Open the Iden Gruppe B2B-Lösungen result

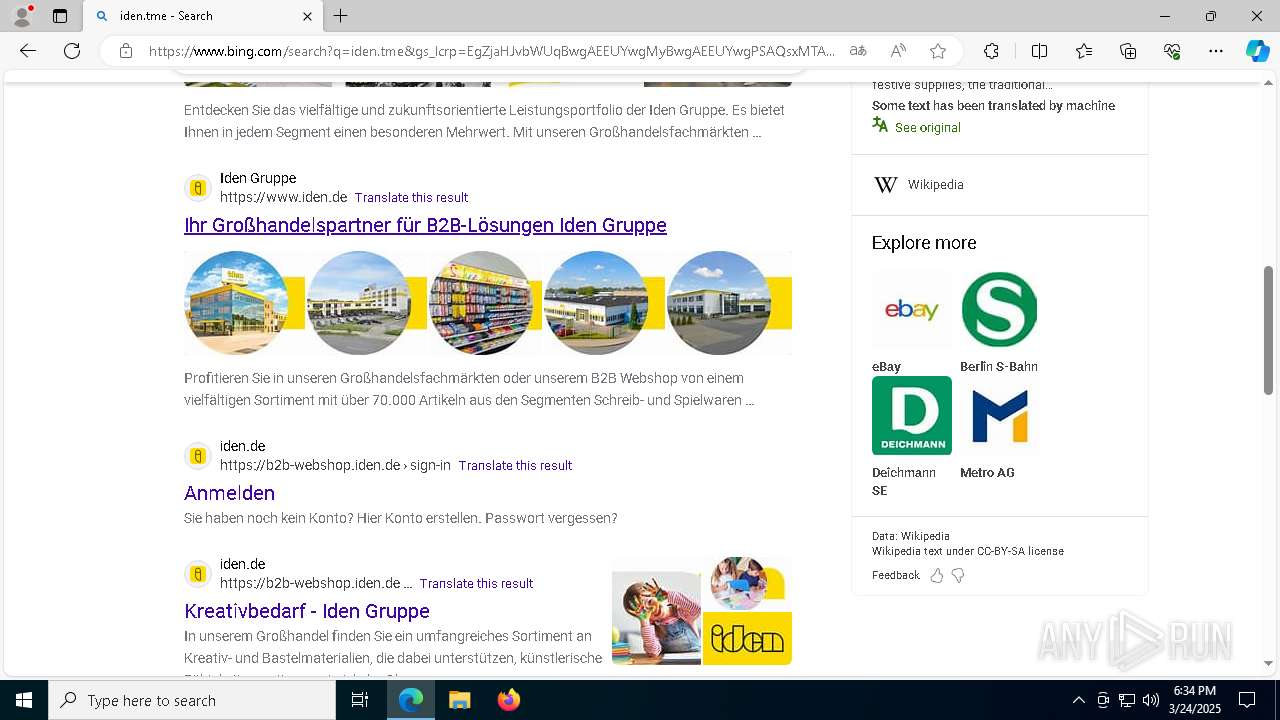[425, 225]
